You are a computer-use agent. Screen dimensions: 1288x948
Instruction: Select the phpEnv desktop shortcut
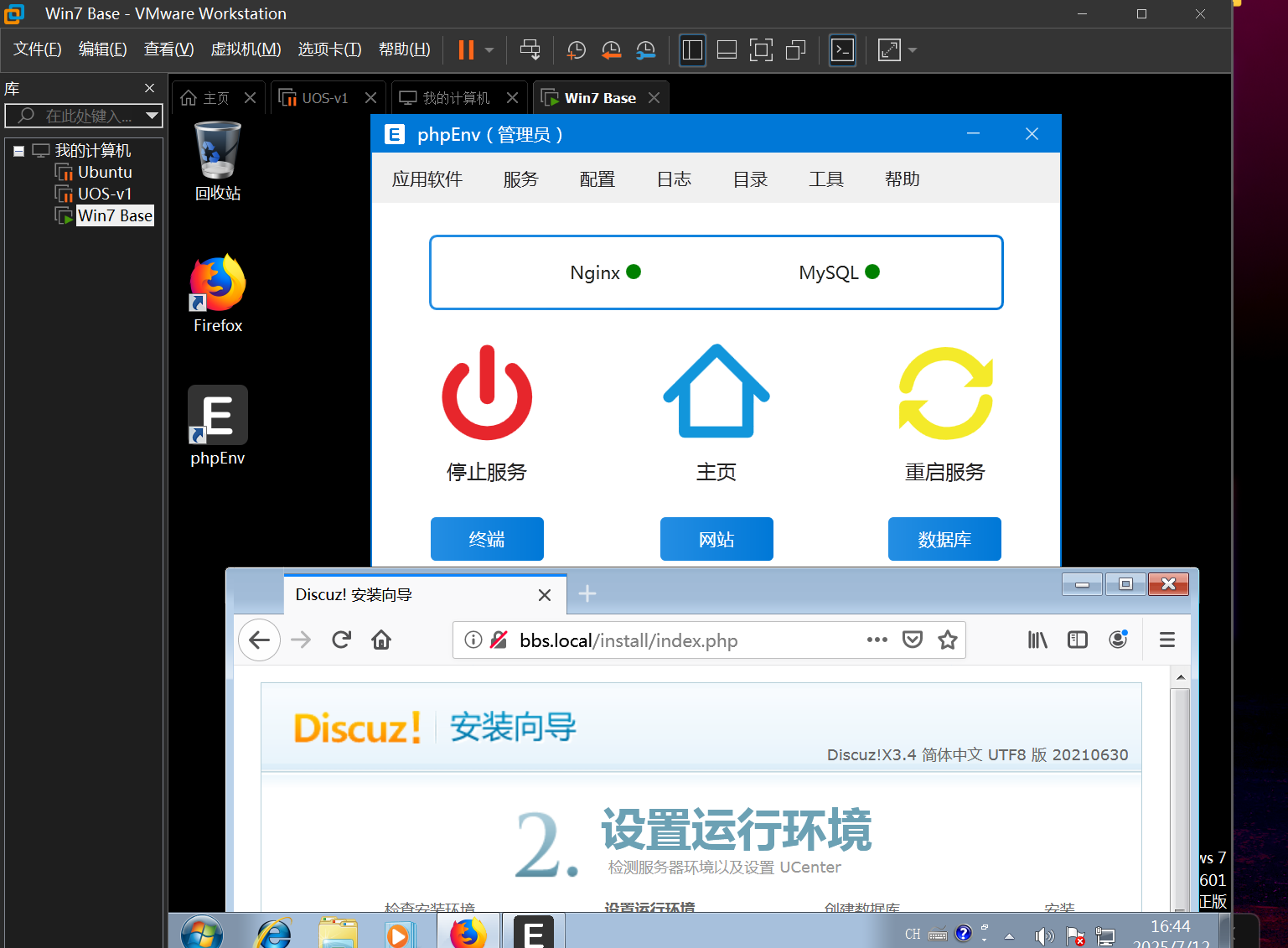click(218, 426)
